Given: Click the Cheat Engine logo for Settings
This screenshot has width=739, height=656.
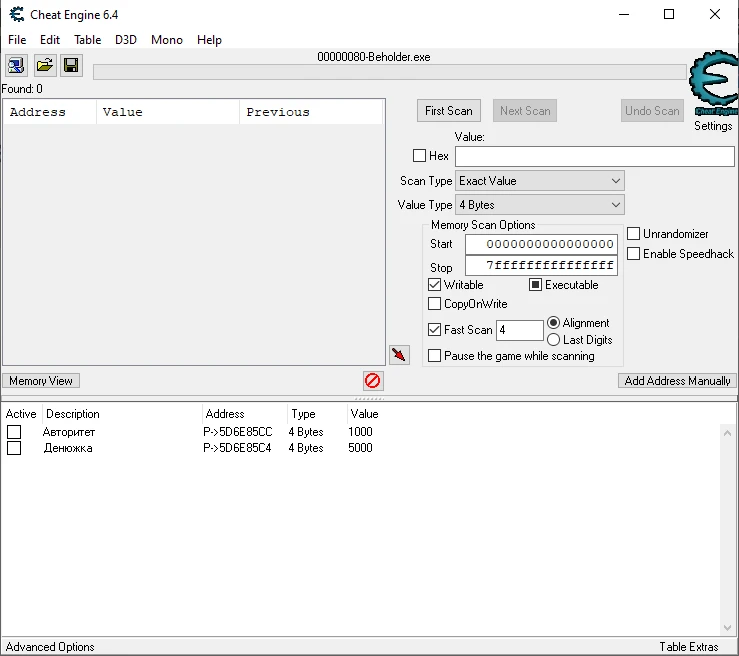Looking at the screenshot, I should pos(714,82).
